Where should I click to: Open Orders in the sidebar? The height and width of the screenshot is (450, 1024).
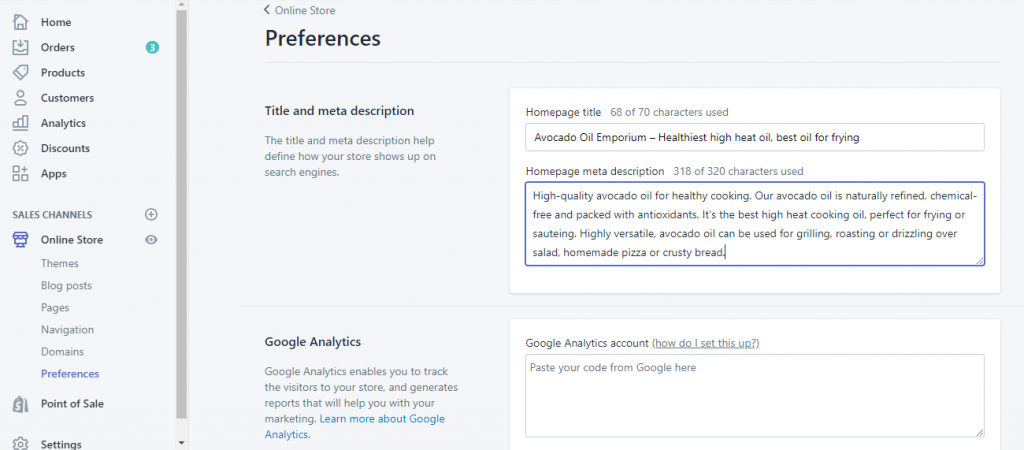coord(57,47)
